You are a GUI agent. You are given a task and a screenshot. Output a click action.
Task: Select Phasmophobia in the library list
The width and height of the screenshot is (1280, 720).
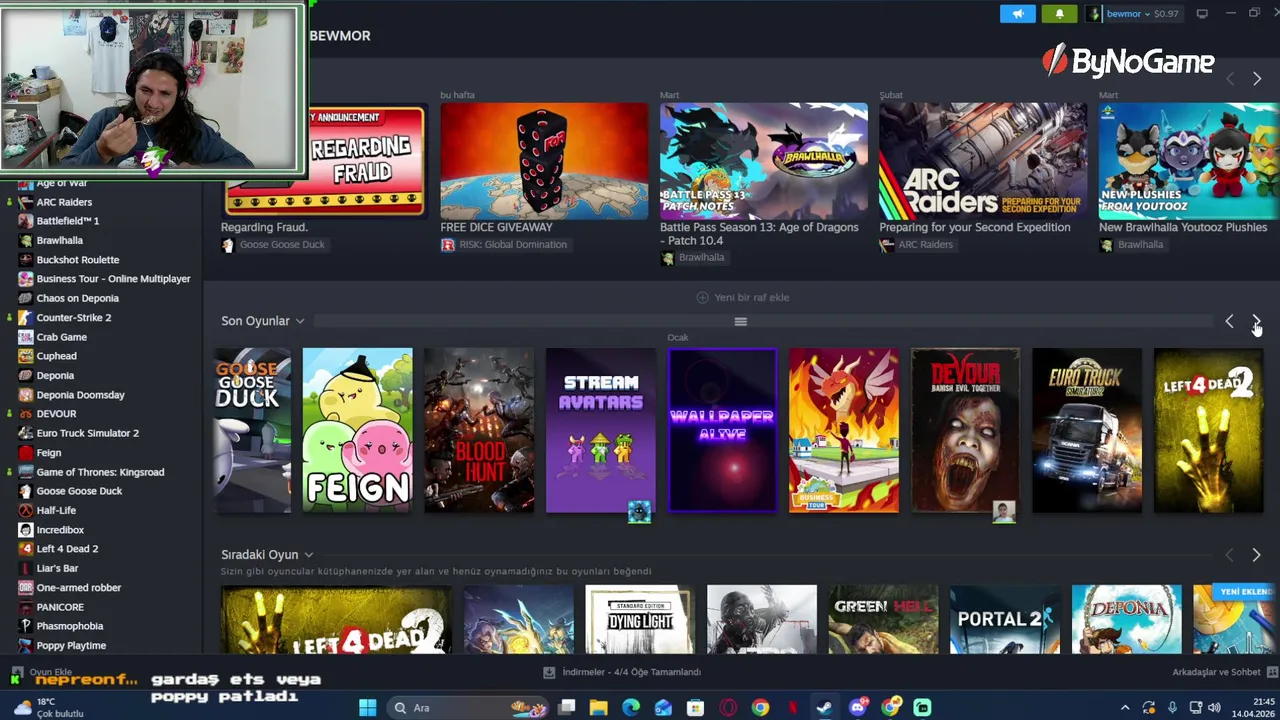click(70, 626)
